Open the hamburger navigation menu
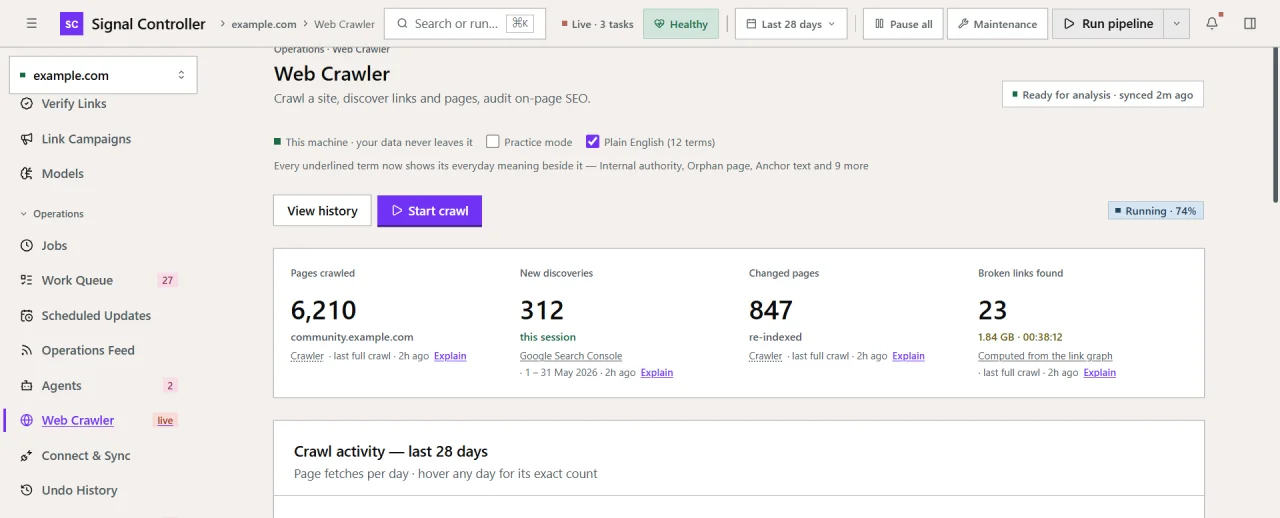1280x518 pixels. click(x=32, y=23)
